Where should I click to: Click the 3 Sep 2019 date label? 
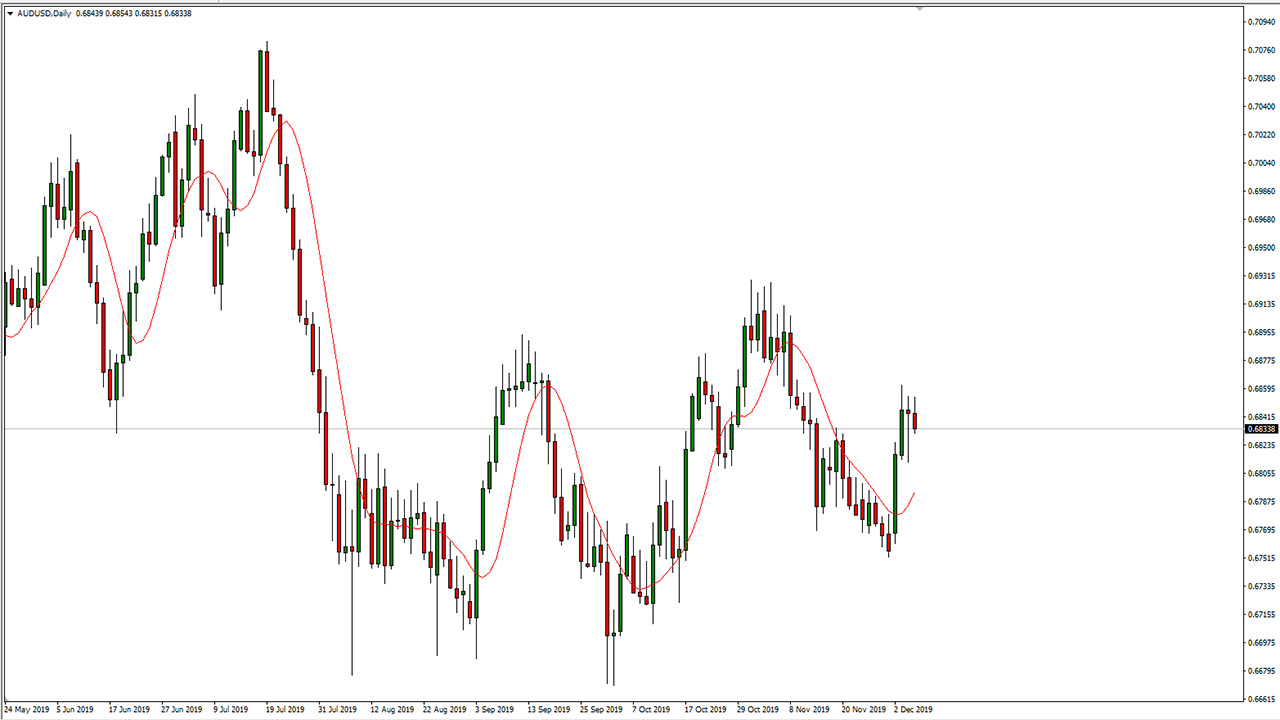(492, 710)
